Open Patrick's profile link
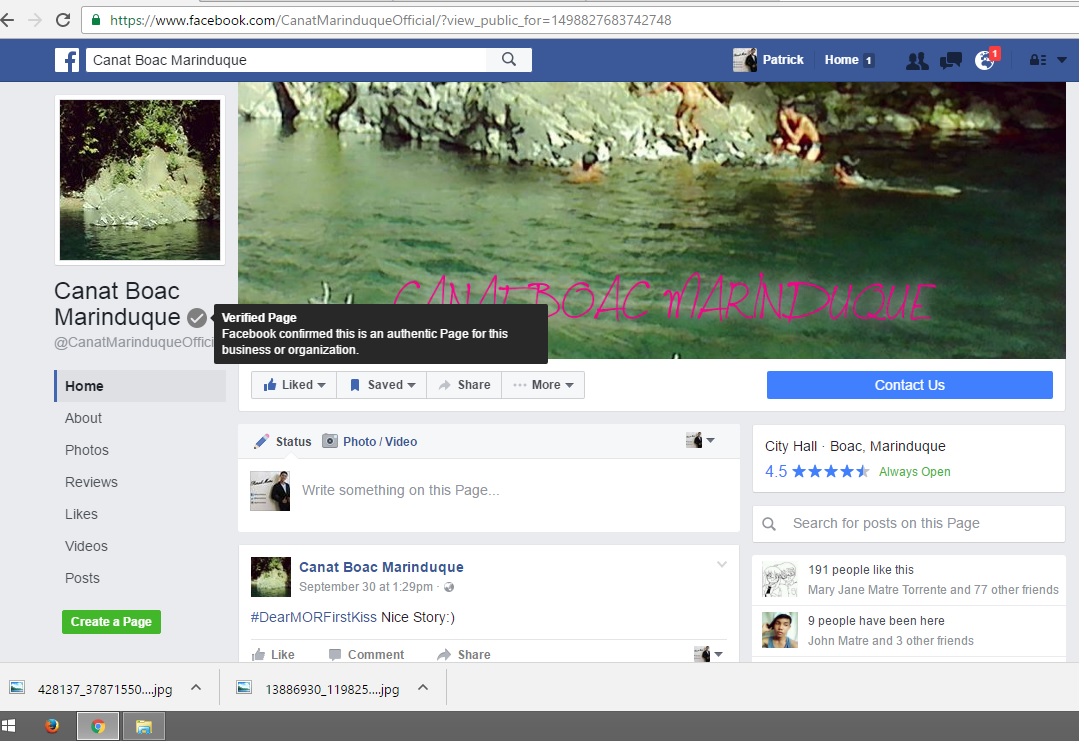The image size is (1084, 750). coord(769,60)
